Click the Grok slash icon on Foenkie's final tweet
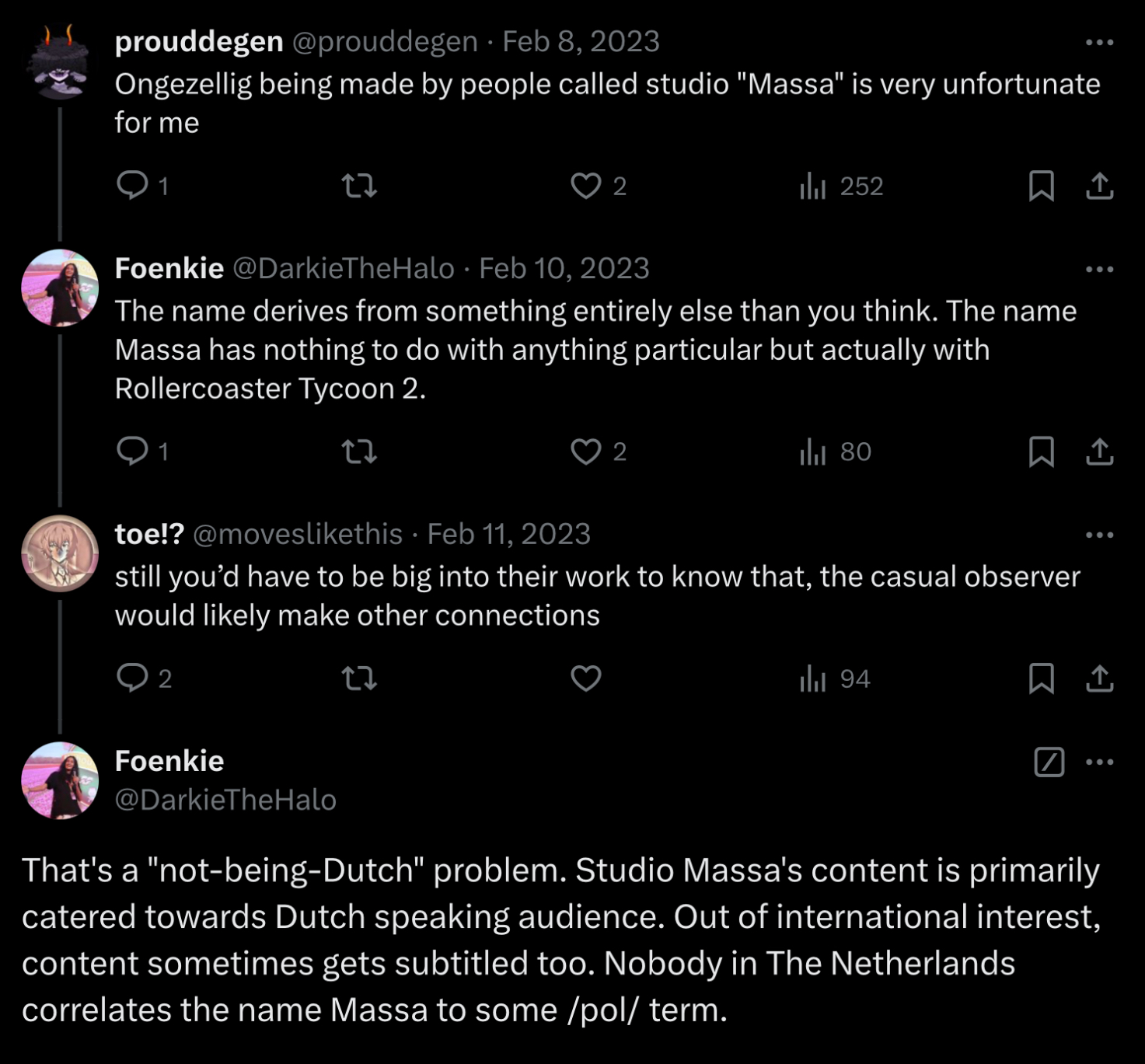1145x1064 pixels. tap(1049, 762)
